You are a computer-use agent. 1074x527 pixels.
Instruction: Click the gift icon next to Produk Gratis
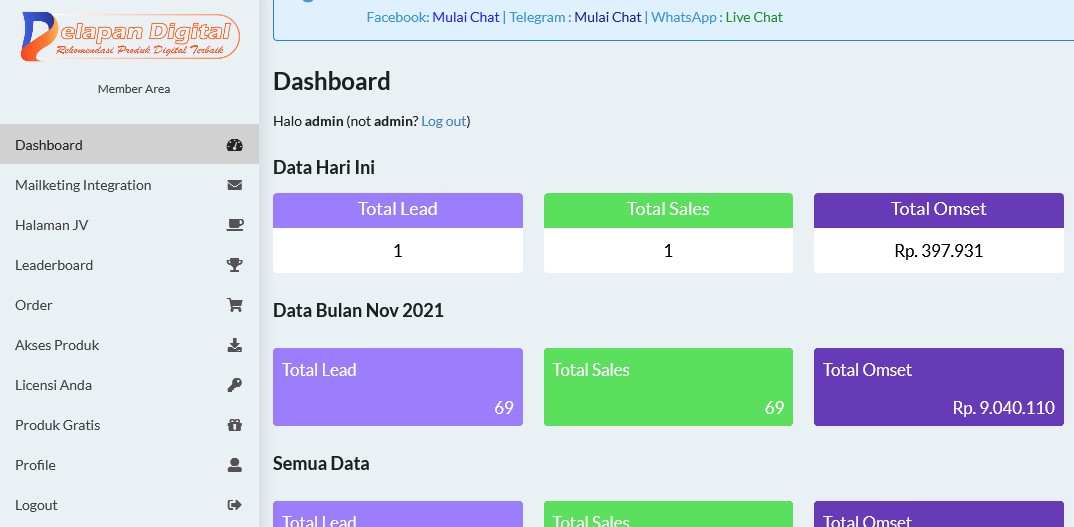click(235, 425)
